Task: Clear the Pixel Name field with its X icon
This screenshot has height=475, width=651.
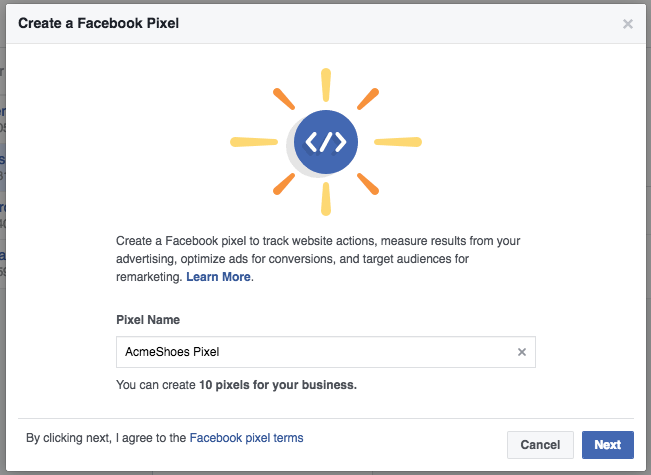Action: tap(522, 352)
